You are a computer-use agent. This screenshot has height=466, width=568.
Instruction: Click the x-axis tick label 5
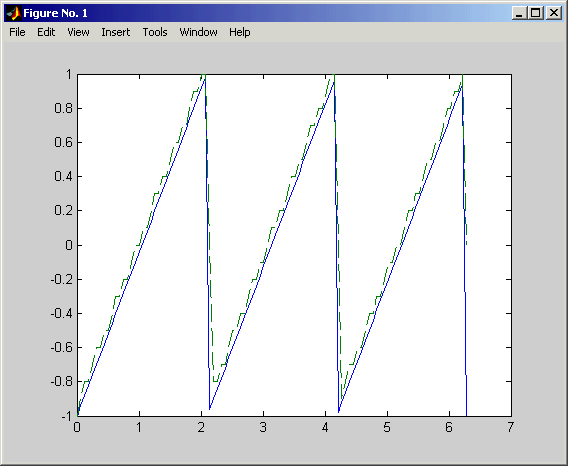[x=387, y=428]
